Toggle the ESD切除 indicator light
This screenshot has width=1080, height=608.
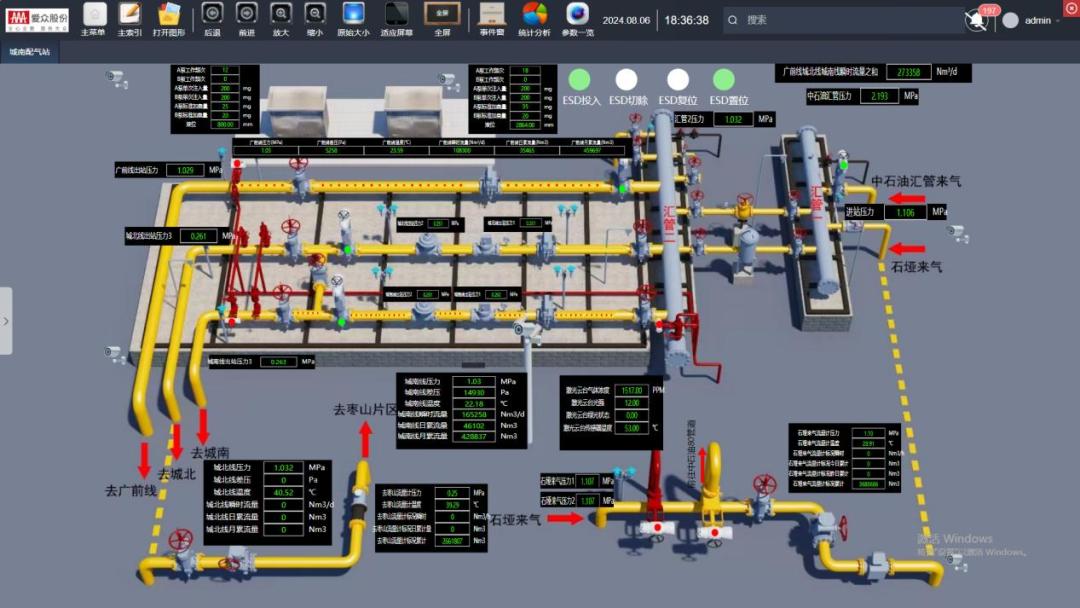tap(626, 80)
